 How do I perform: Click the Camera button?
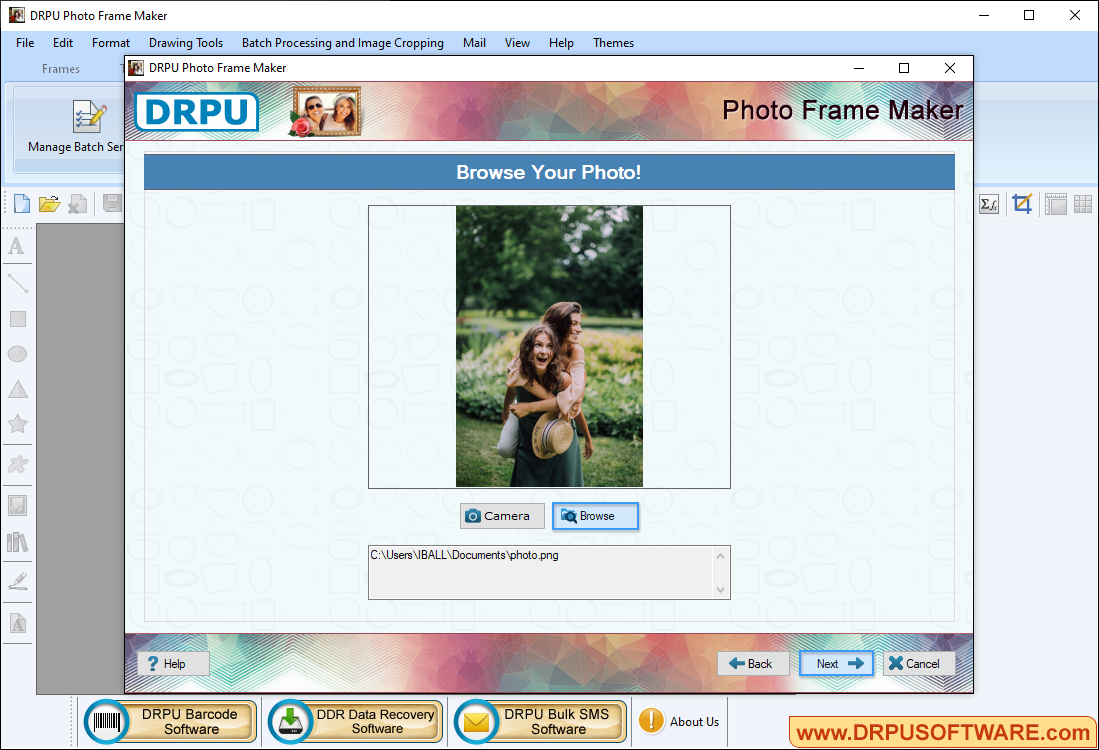502,516
